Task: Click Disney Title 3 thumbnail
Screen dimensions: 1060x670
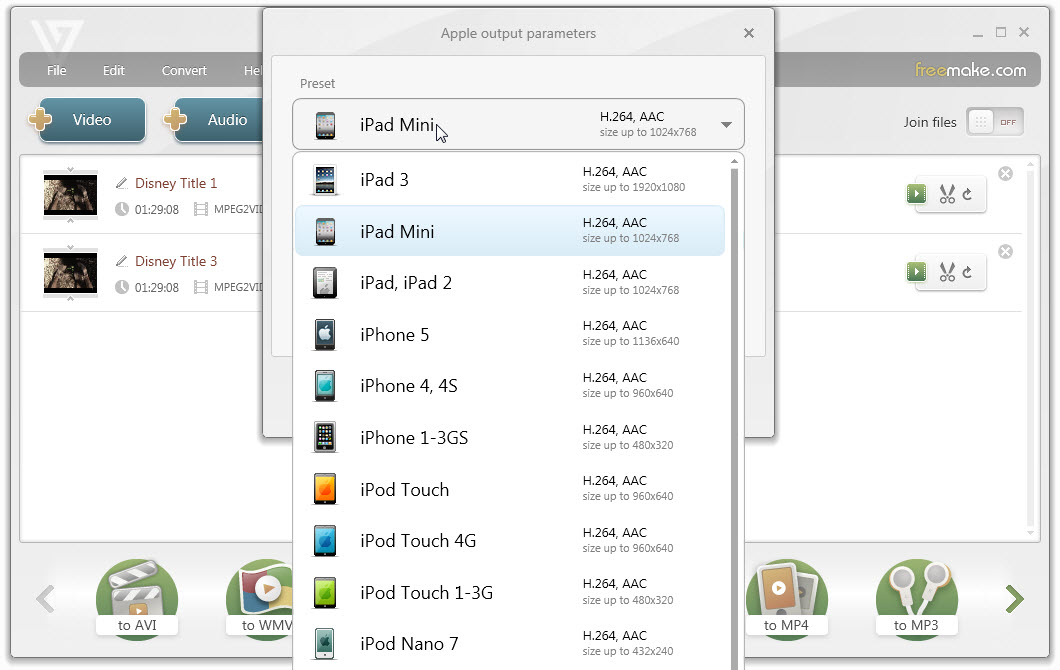Action: click(70, 273)
